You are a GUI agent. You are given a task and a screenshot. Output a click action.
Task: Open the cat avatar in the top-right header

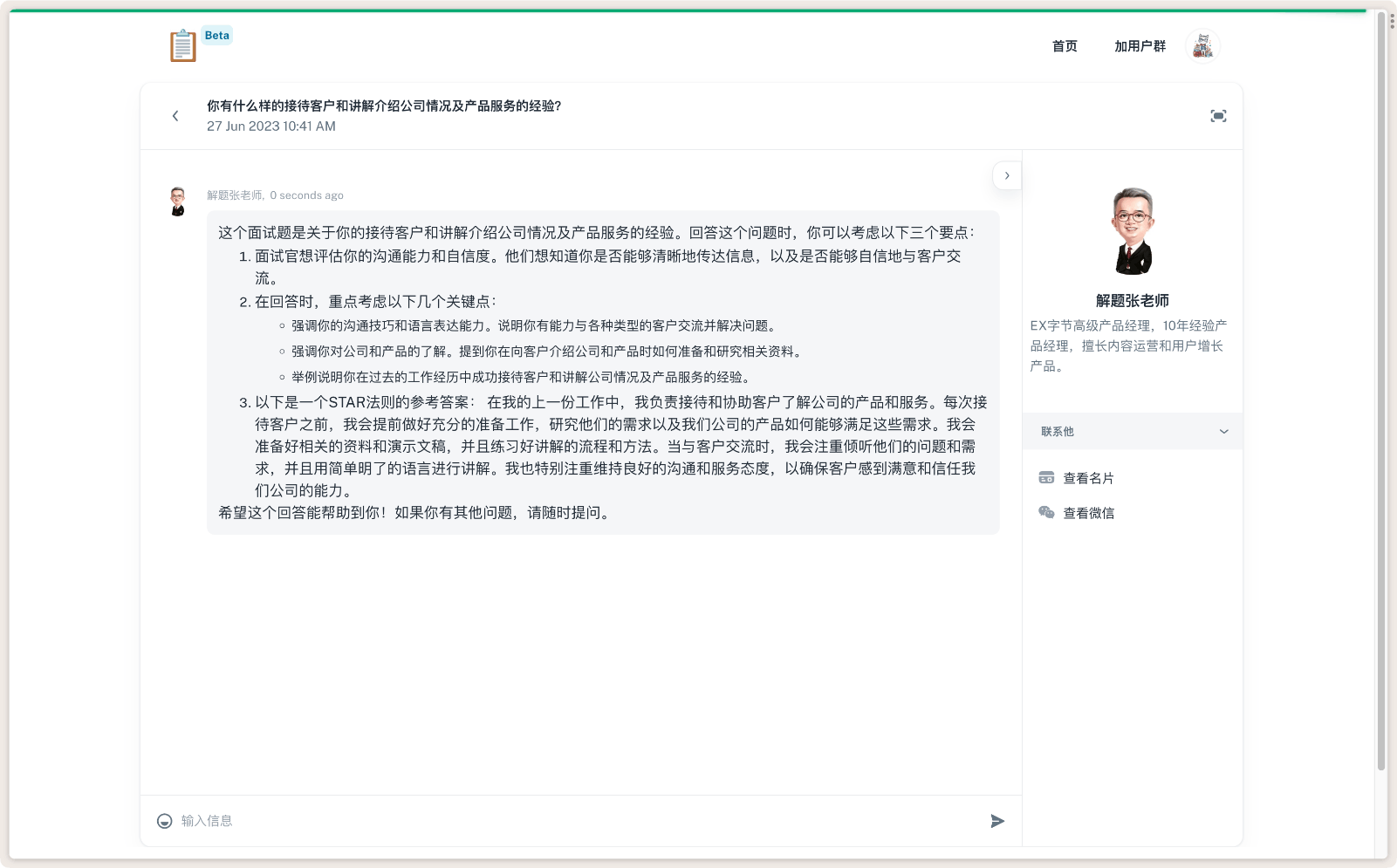(x=1202, y=44)
